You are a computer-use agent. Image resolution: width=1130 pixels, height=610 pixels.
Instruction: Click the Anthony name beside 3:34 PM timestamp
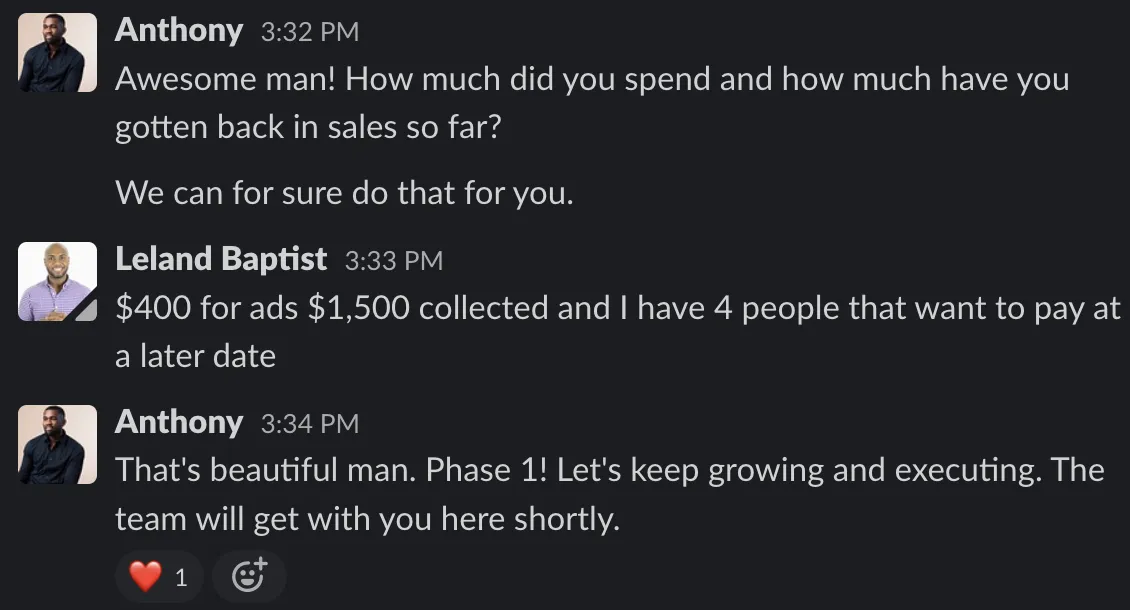179,423
